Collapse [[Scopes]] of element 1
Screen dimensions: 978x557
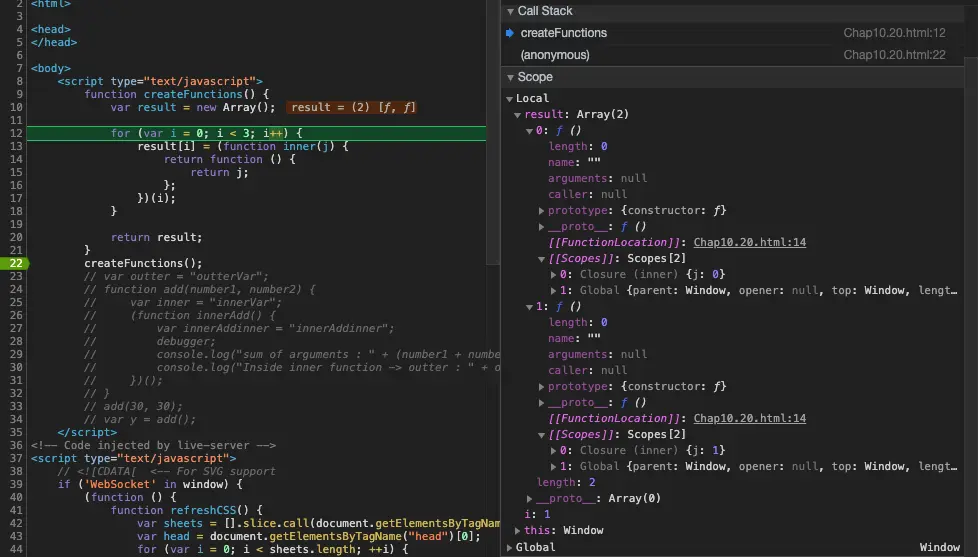click(541, 435)
